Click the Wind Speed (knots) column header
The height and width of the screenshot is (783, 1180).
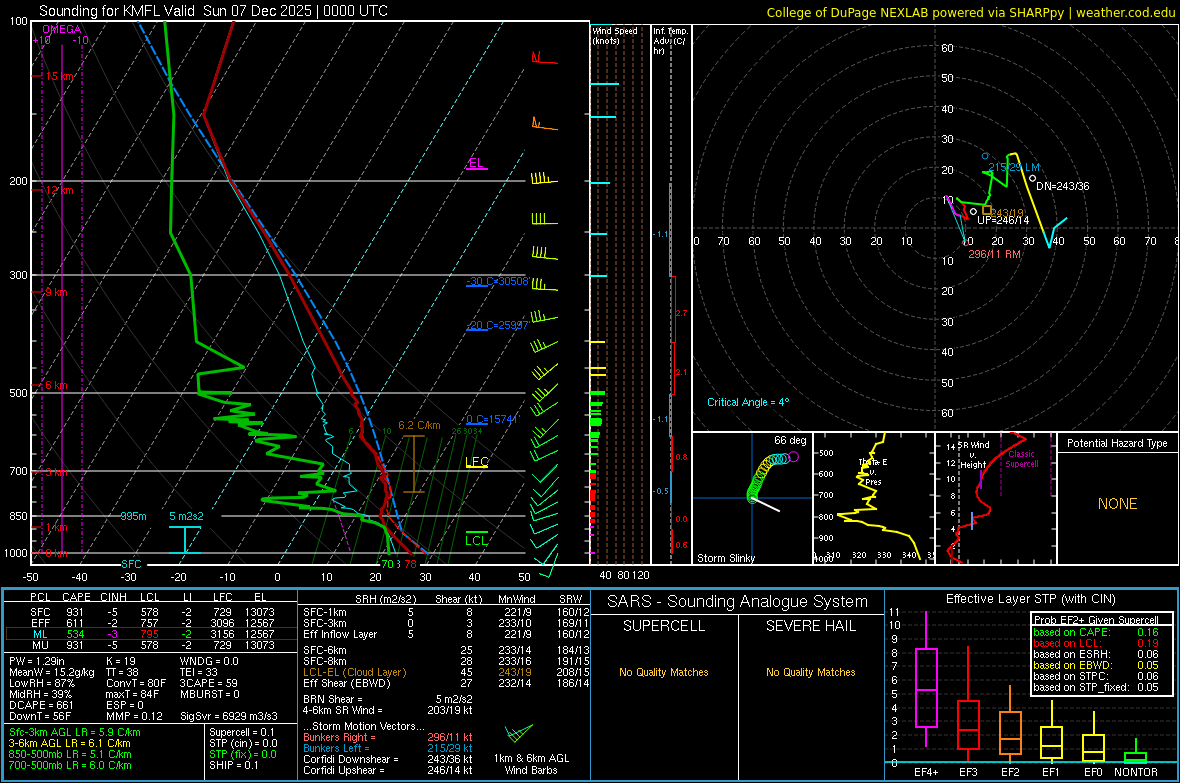tap(614, 35)
